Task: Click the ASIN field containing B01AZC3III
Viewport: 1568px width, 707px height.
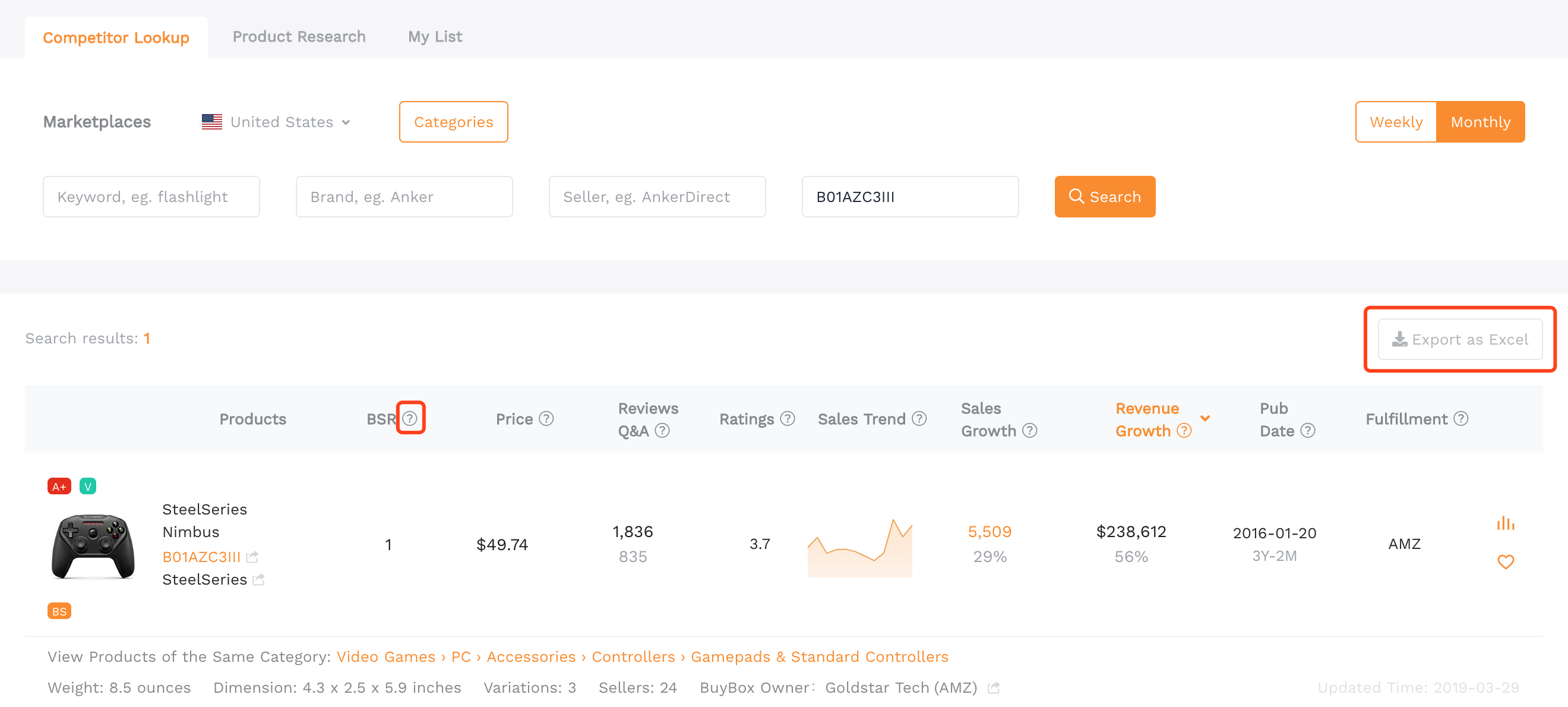Action: coord(910,197)
